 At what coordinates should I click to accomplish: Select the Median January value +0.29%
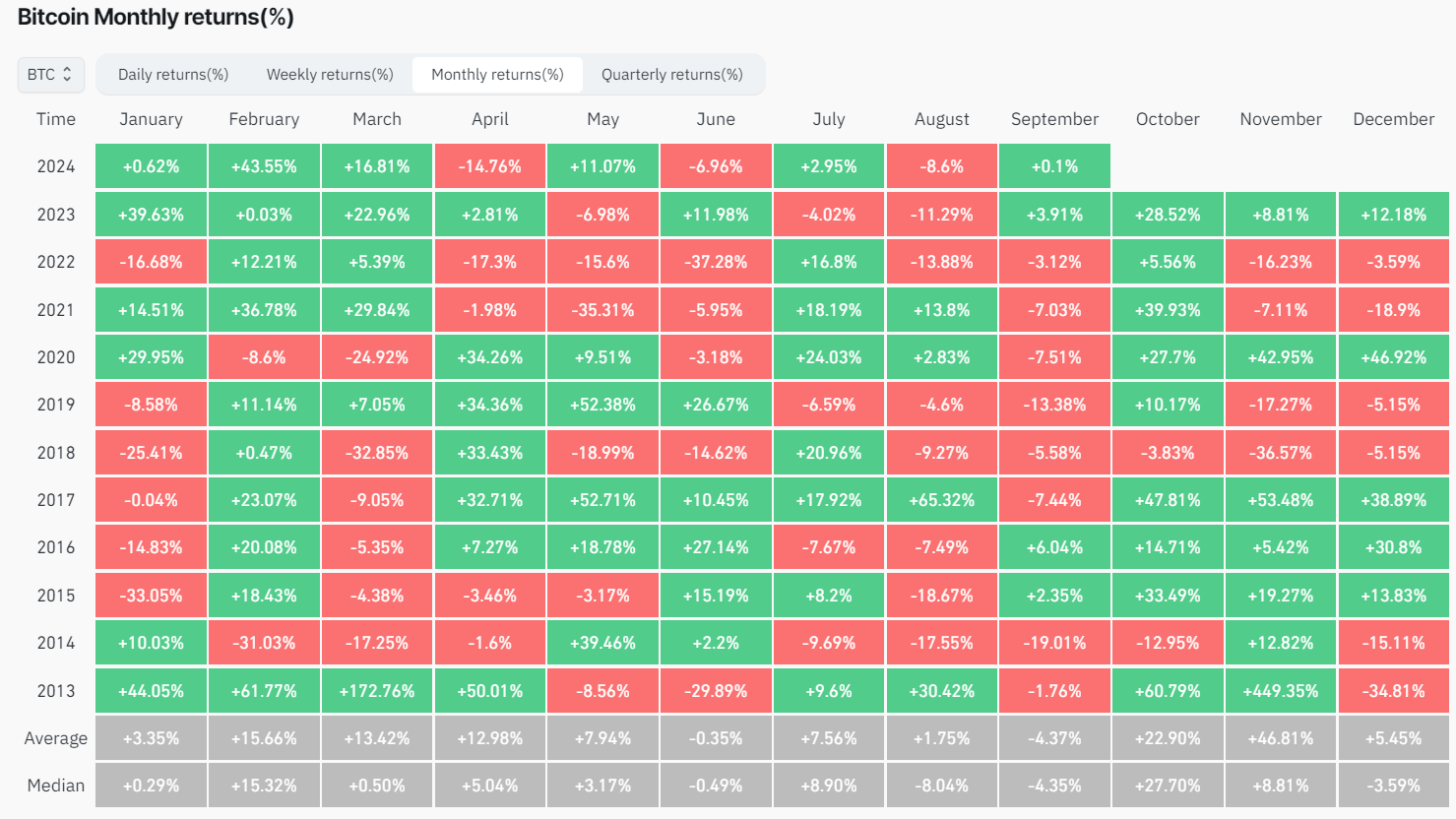coord(152,785)
